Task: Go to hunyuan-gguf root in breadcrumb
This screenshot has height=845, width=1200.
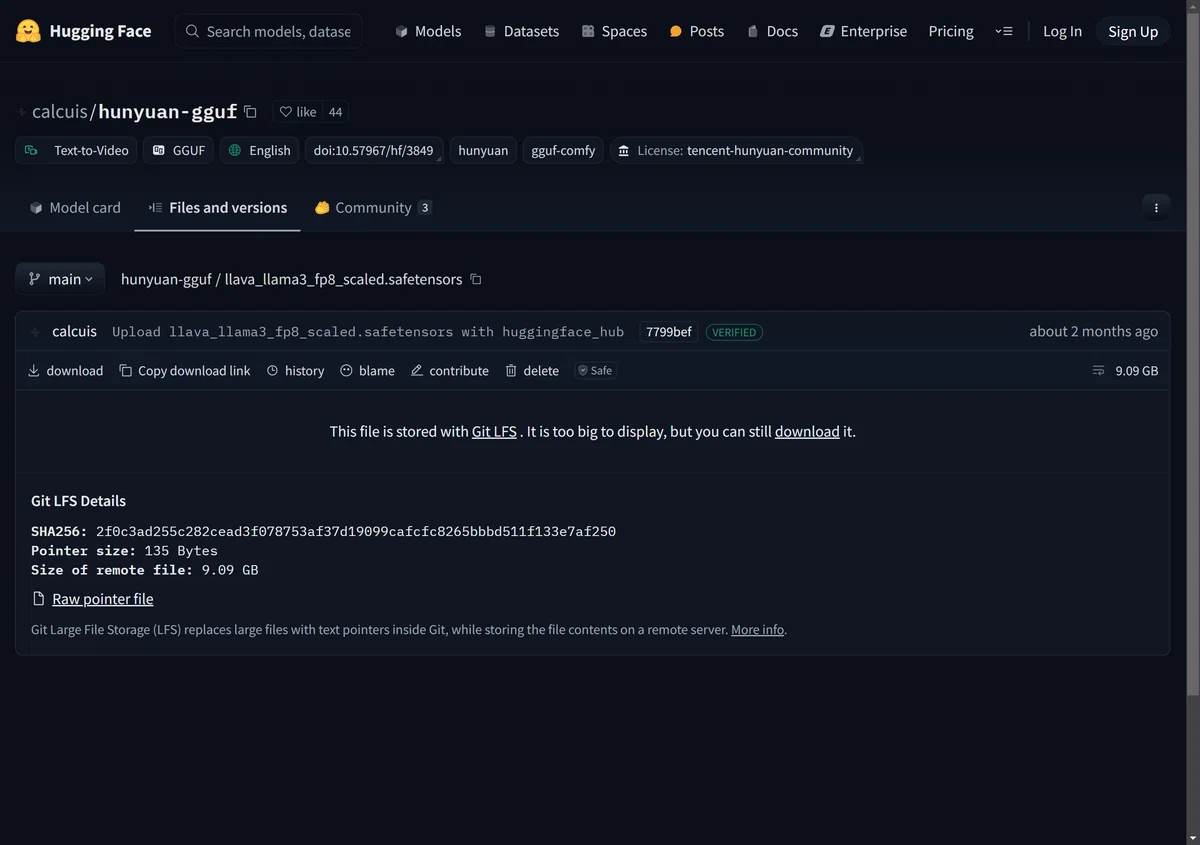Action: tap(166, 279)
